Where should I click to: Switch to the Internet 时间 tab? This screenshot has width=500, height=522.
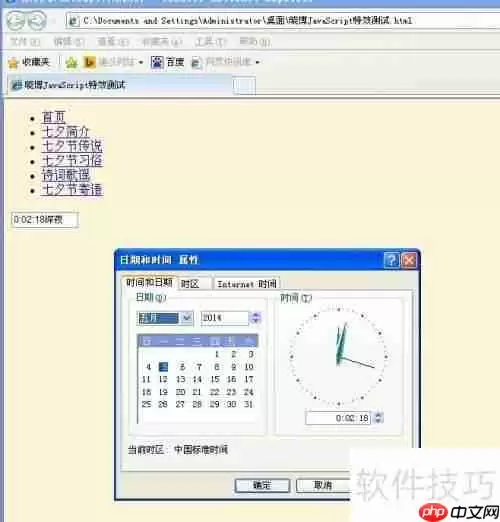[247, 284]
